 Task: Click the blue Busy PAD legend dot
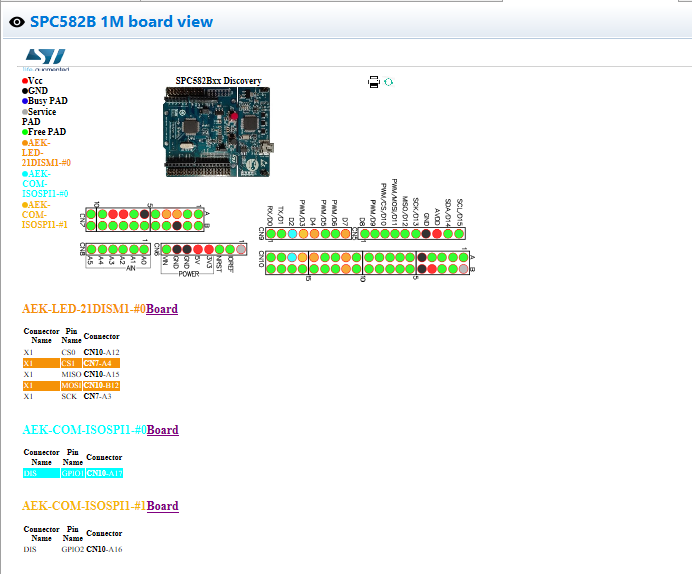pos(25,101)
